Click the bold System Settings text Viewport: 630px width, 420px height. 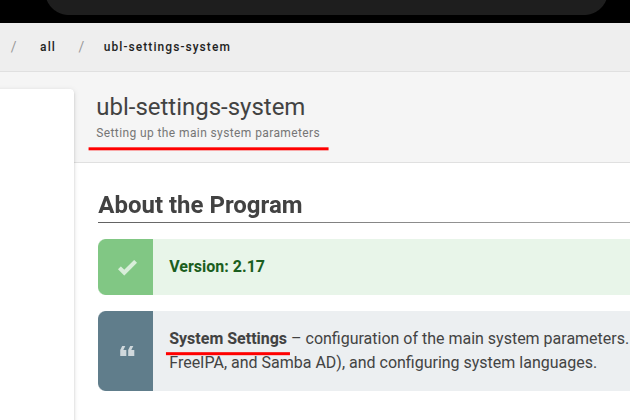(228, 338)
